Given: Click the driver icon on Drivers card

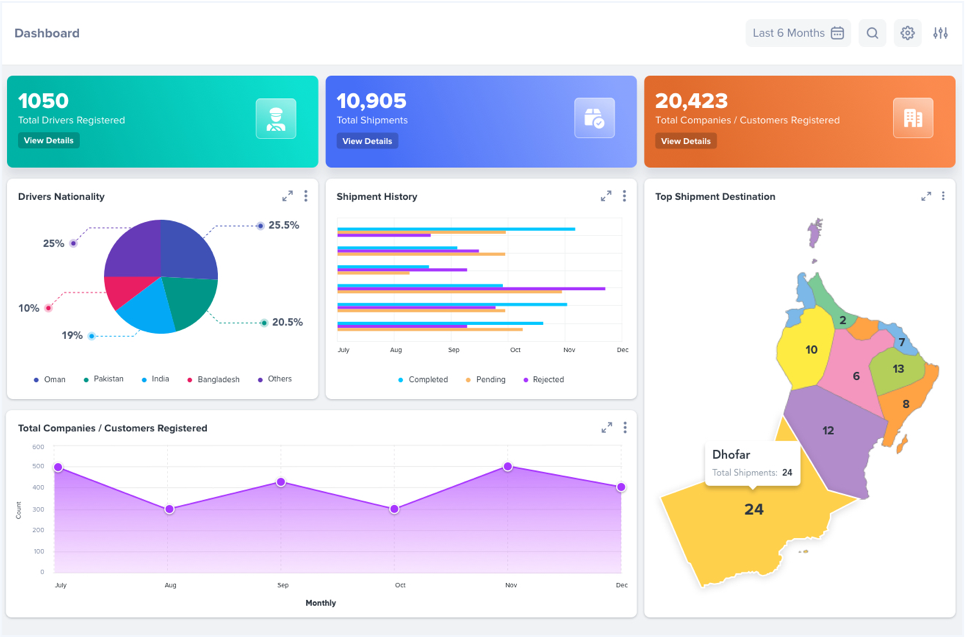Looking at the screenshot, I should click(276, 118).
